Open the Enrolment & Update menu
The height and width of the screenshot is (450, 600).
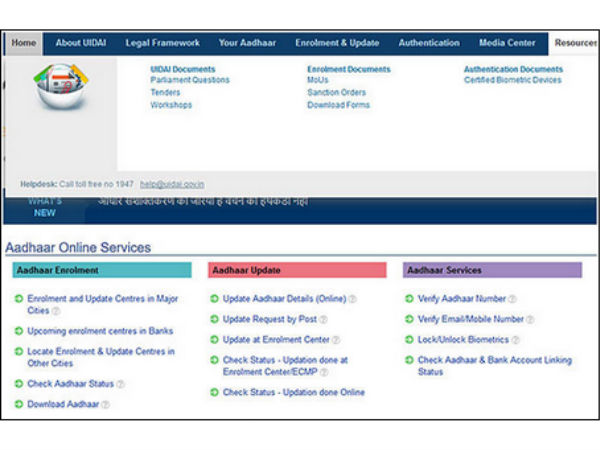point(337,43)
